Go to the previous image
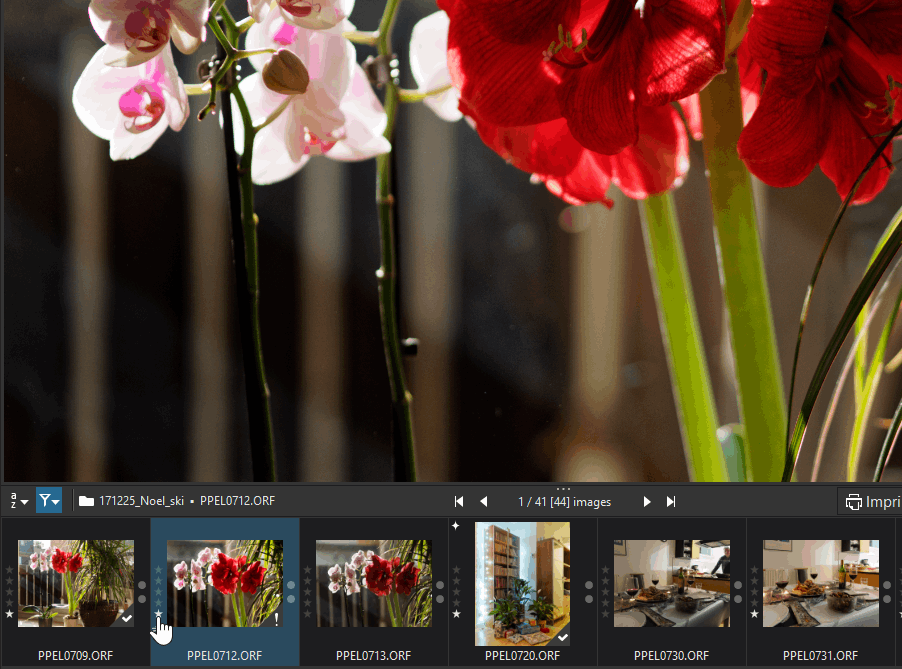The height and width of the screenshot is (669, 902). click(484, 502)
